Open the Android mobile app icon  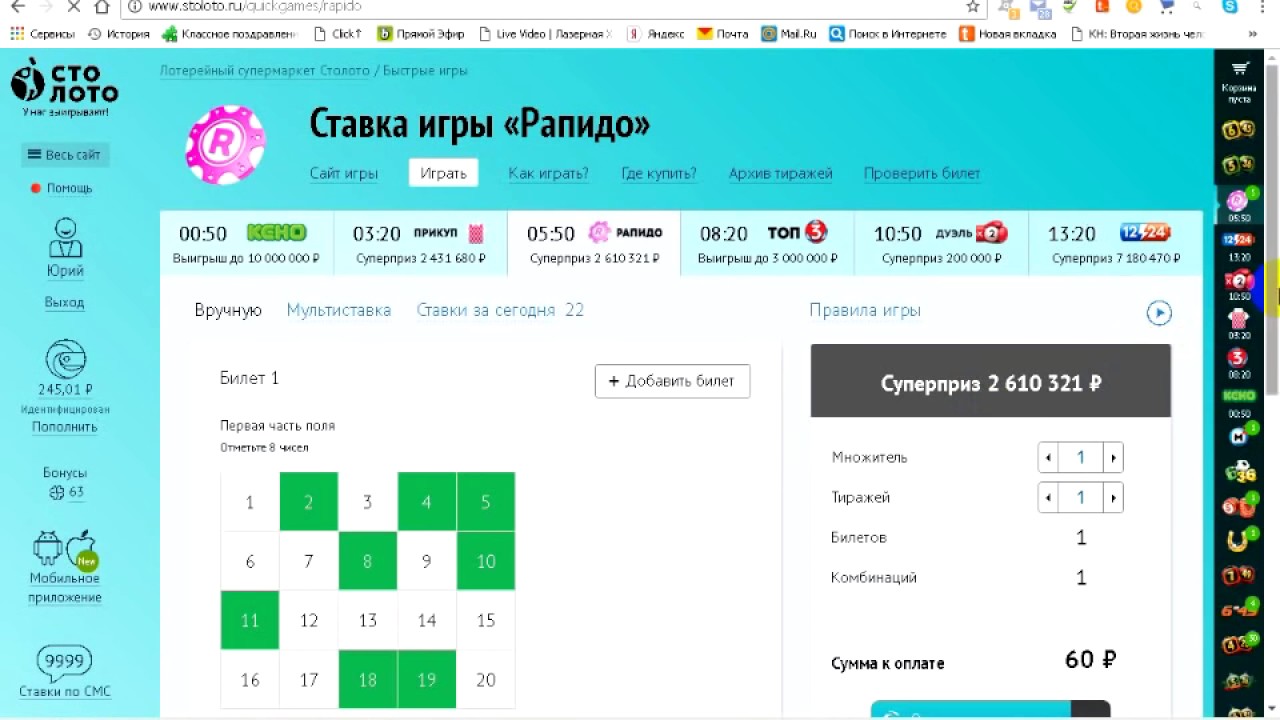48,547
